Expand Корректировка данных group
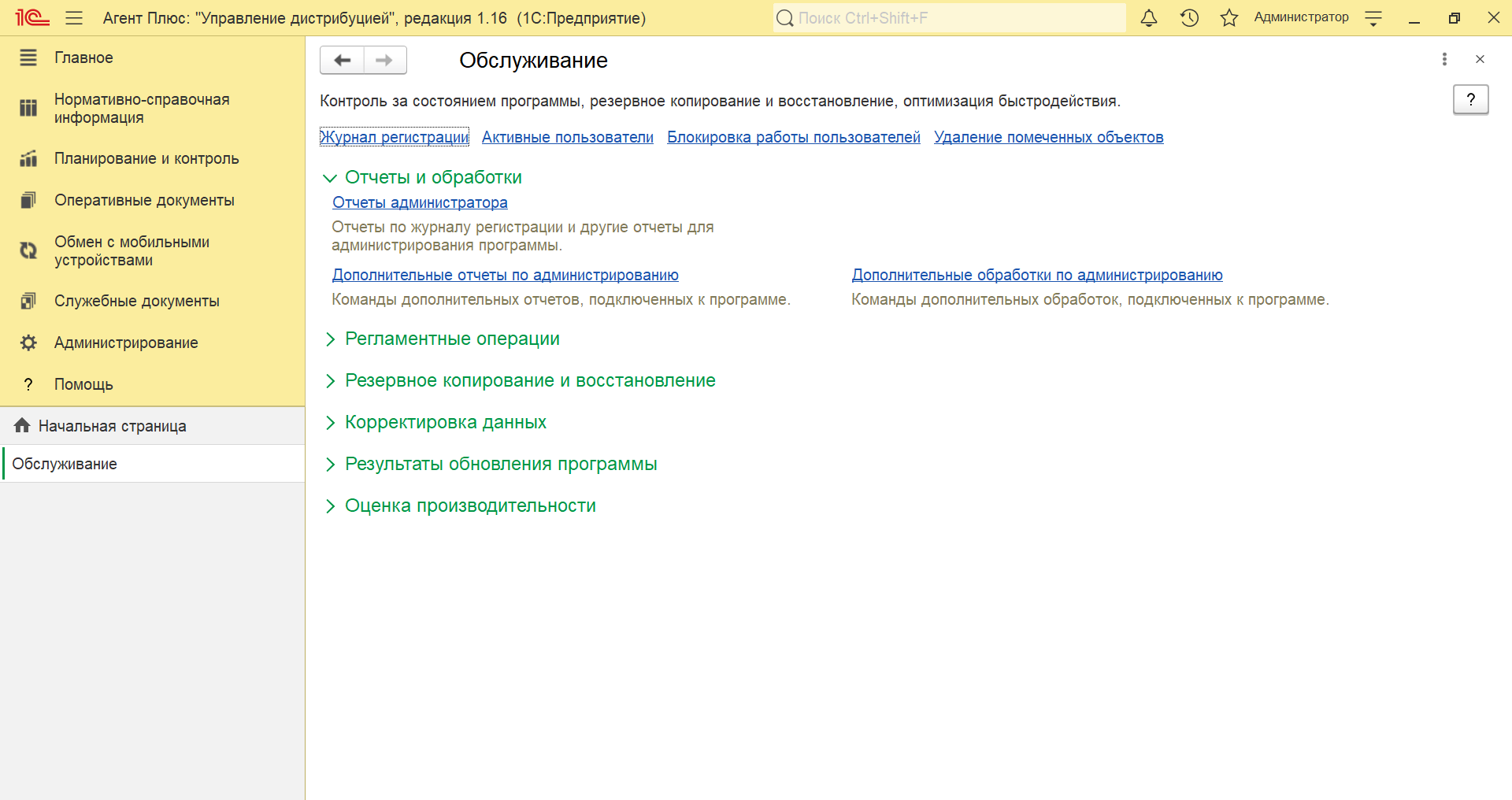This screenshot has width=1512, height=800. 435,422
